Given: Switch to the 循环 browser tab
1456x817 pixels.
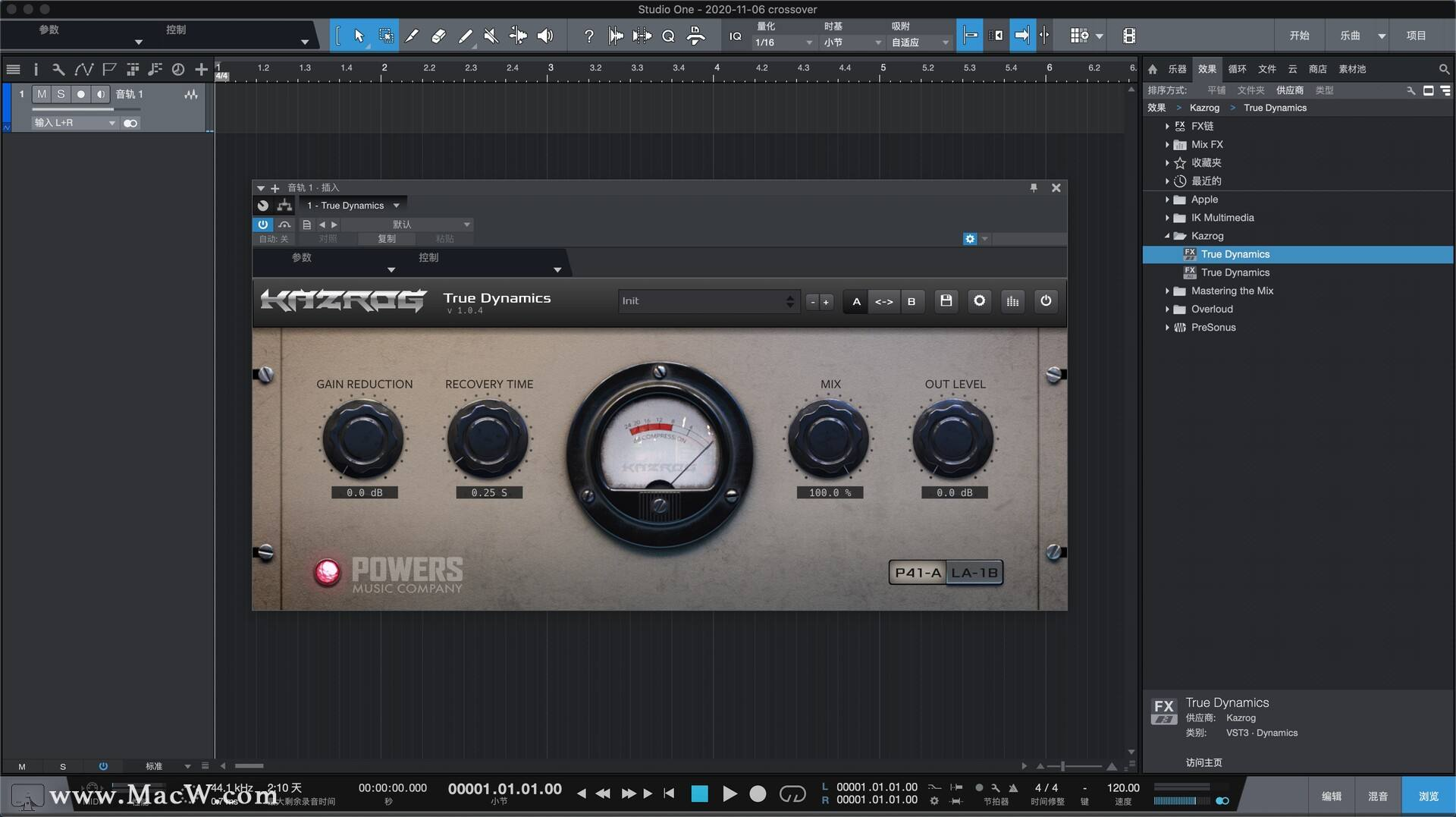Looking at the screenshot, I should 1237,69.
